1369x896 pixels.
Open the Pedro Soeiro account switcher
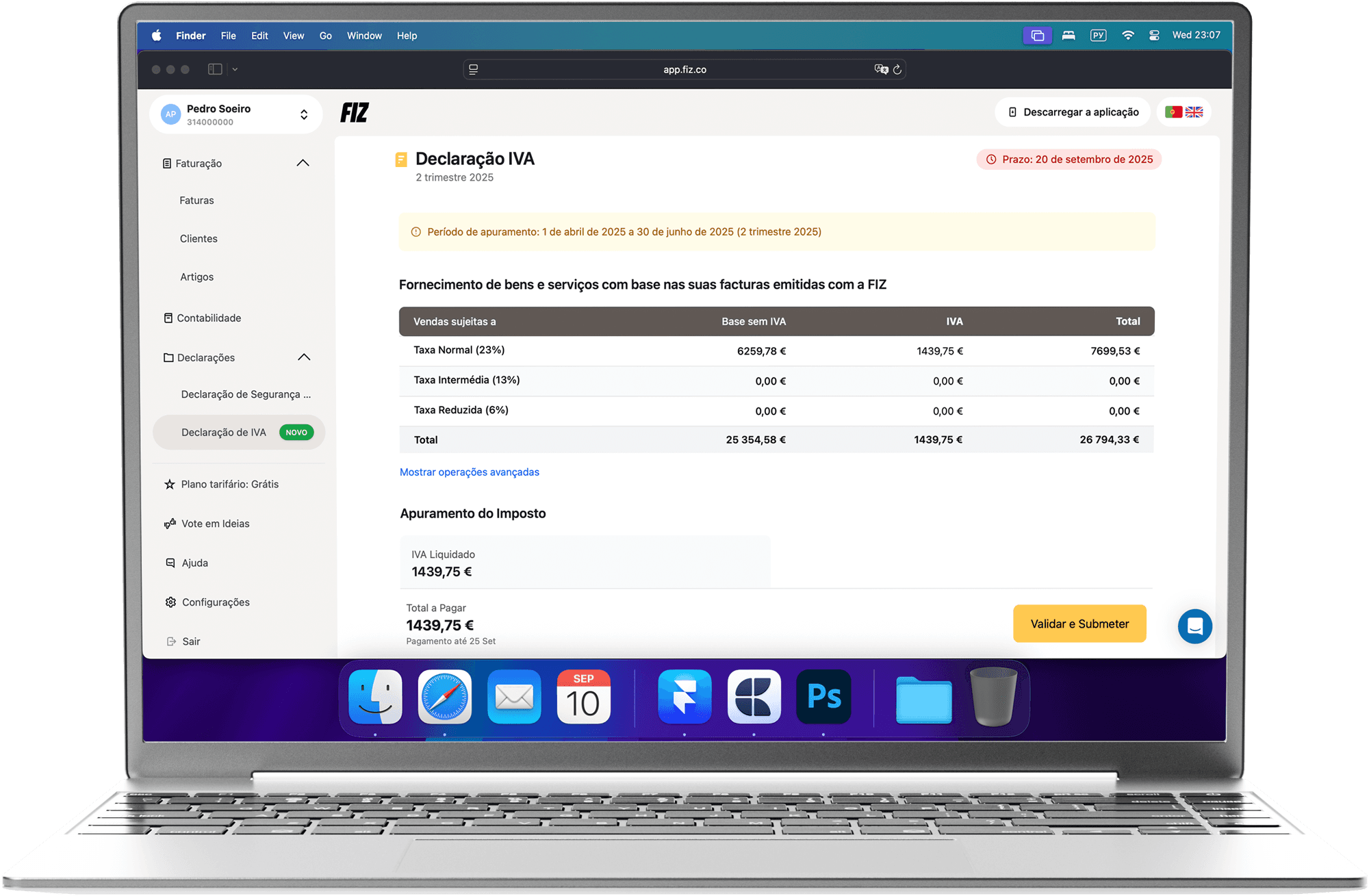pos(236,114)
